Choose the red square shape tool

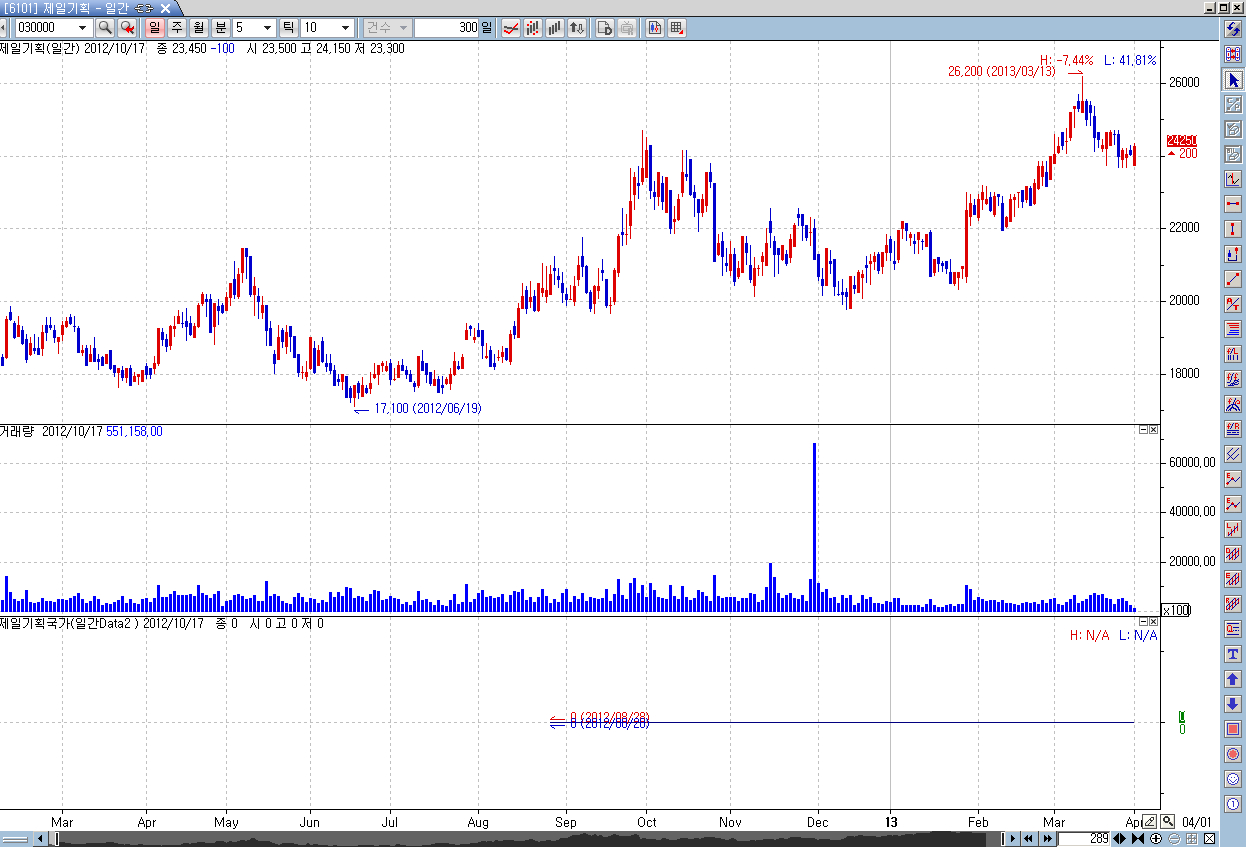click(1233, 729)
